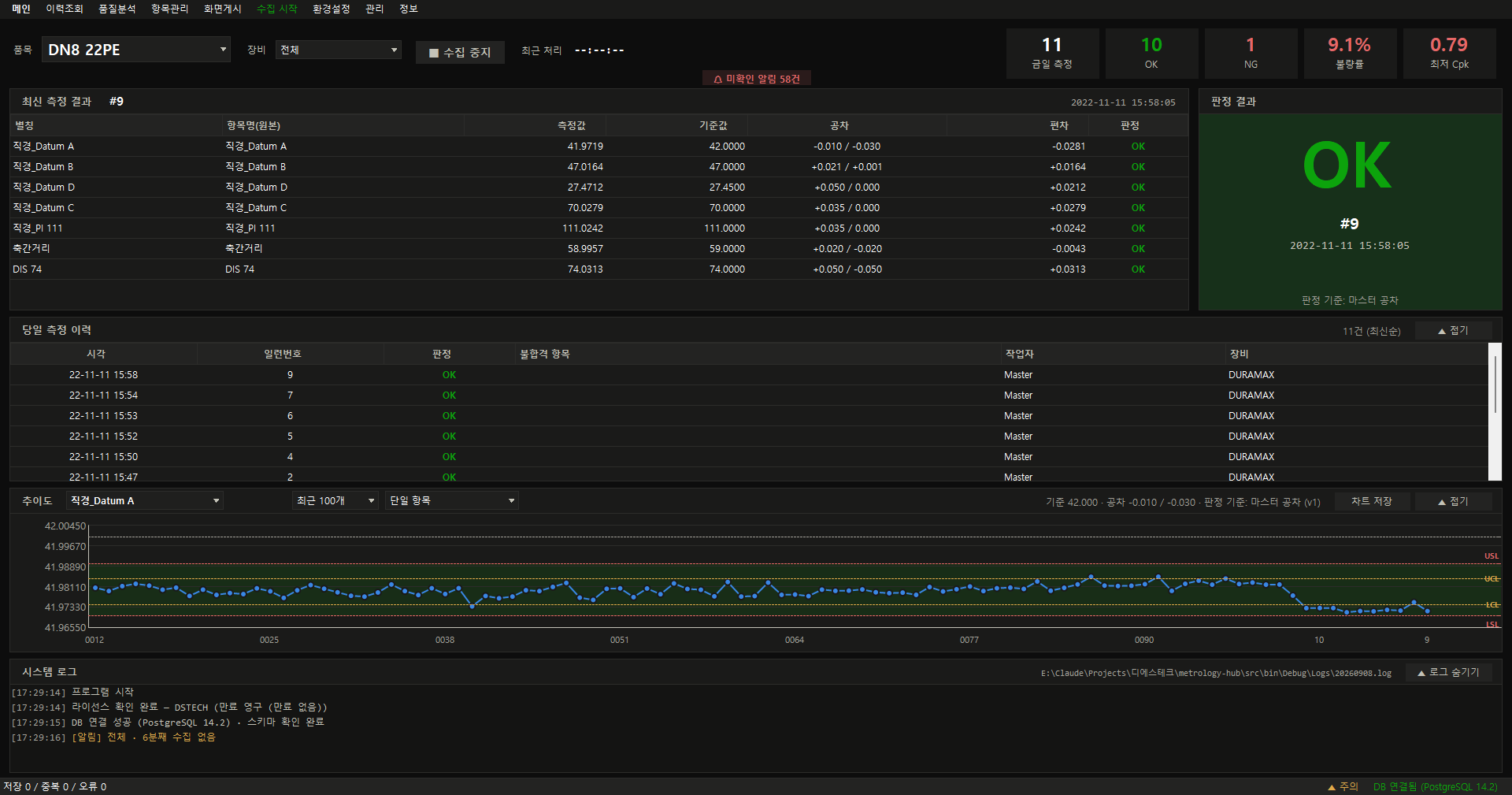Image resolution: width=1512 pixels, height=795 pixels.
Task: Select the history row at 22-11-11 15:50
Action: tap(749, 457)
